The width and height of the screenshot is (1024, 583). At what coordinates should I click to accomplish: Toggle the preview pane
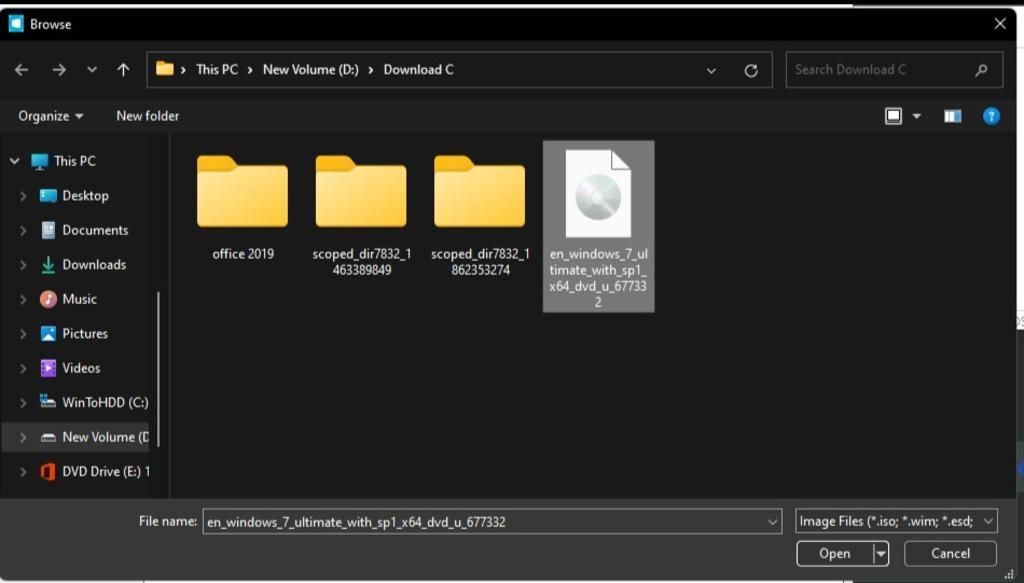(952, 116)
